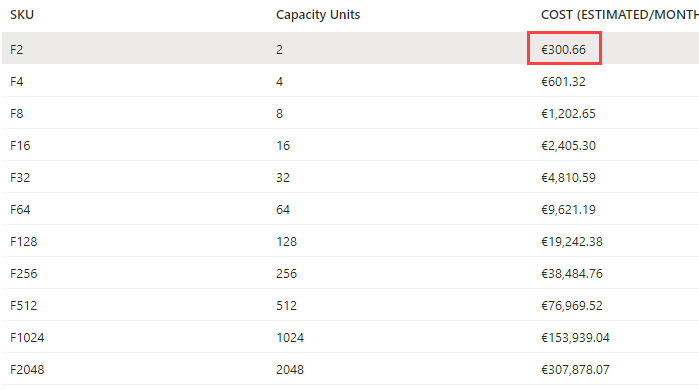Select the F4 SKU row
The image size is (699, 389).
coord(350,81)
